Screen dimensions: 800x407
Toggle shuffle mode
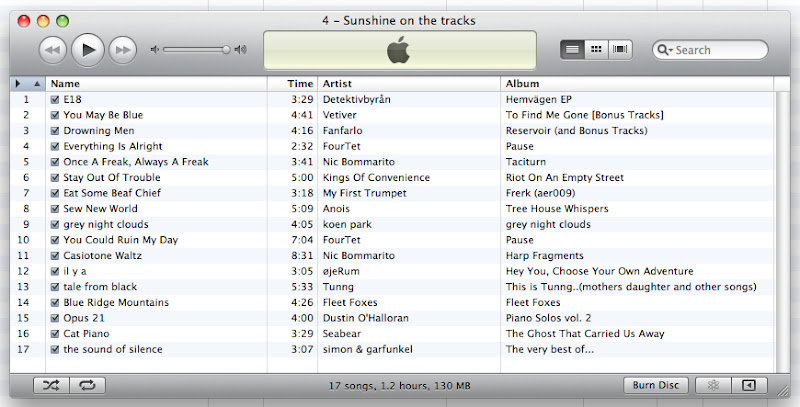[51, 385]
